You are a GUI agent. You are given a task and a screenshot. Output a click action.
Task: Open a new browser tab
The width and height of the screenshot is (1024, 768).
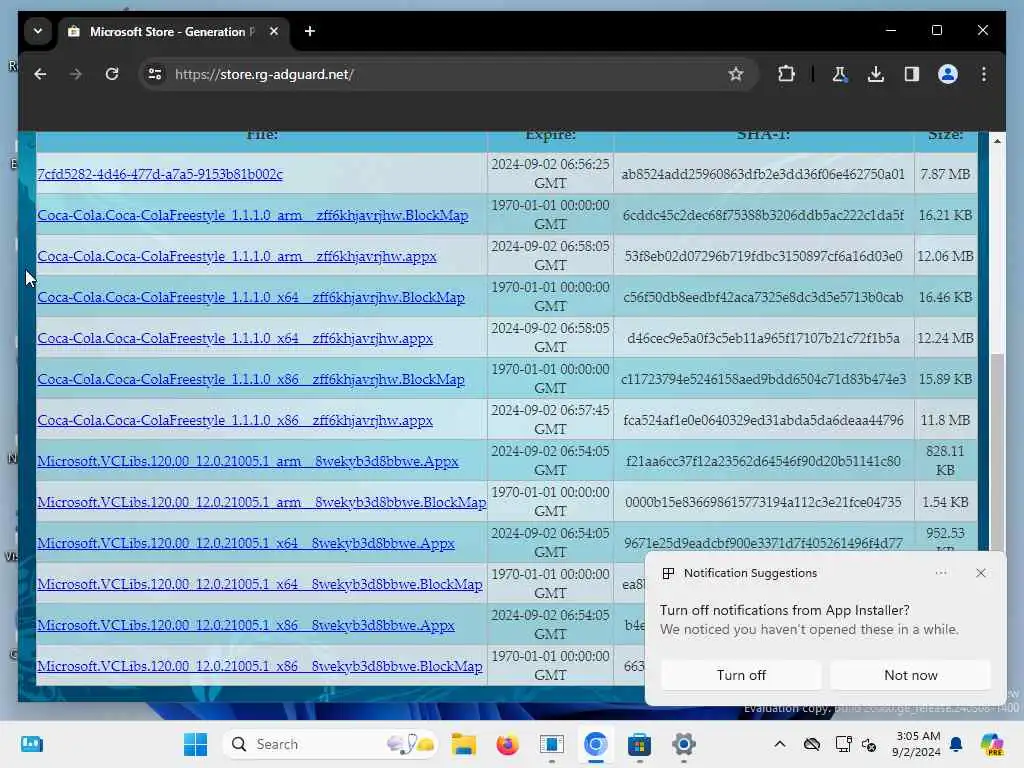pos(310,31)
